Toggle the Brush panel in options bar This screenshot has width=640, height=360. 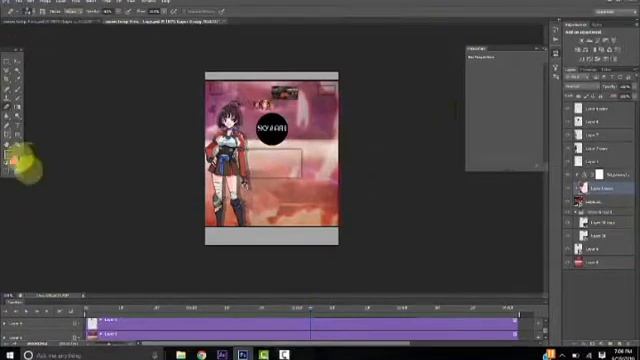click(x=42, y=11)
